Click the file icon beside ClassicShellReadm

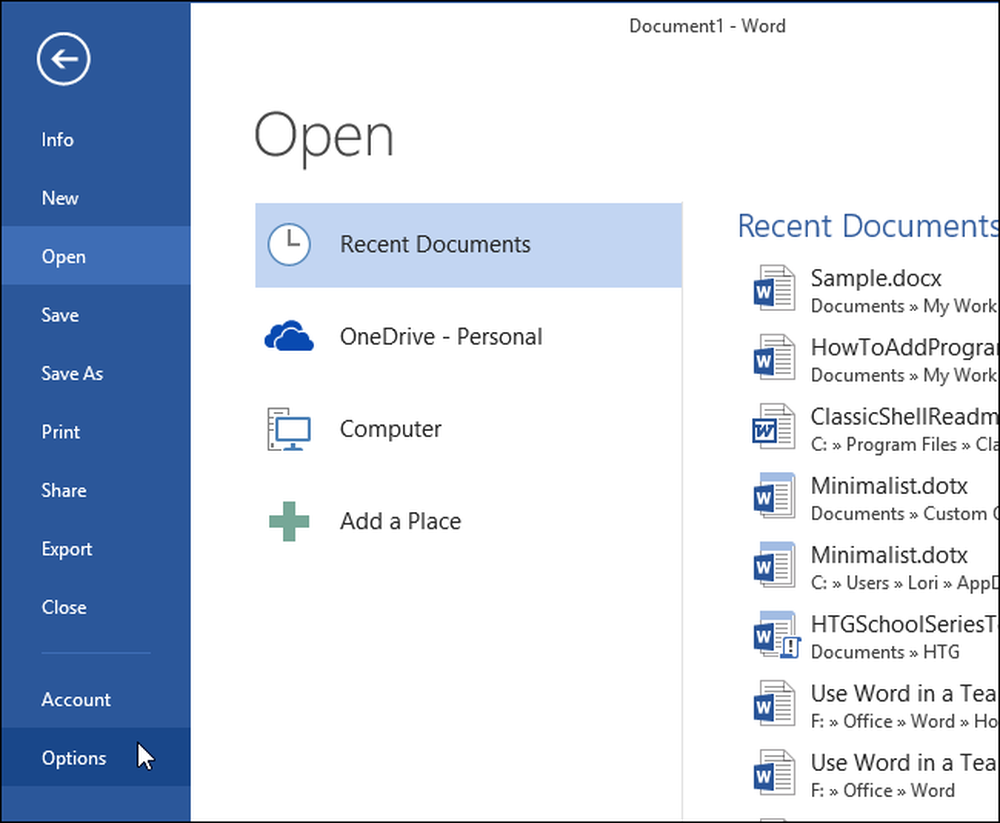click(774, 427)
